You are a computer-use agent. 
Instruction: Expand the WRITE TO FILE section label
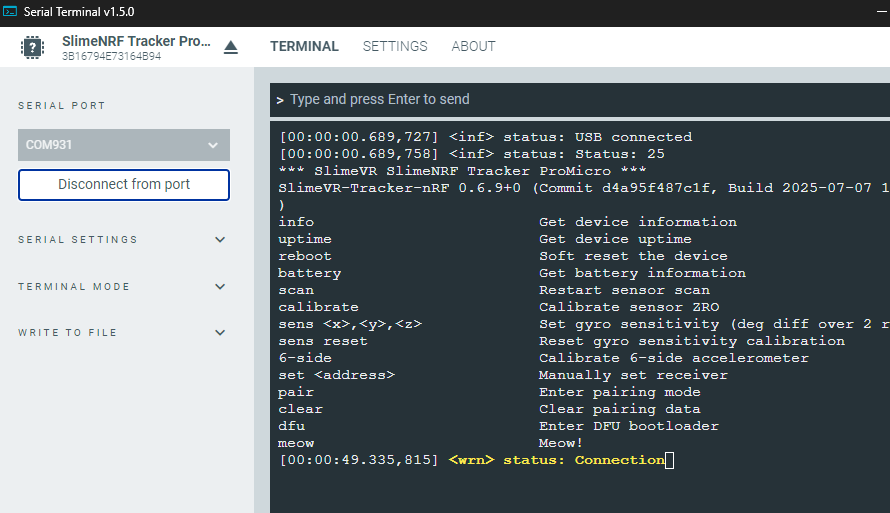[67, 333]
